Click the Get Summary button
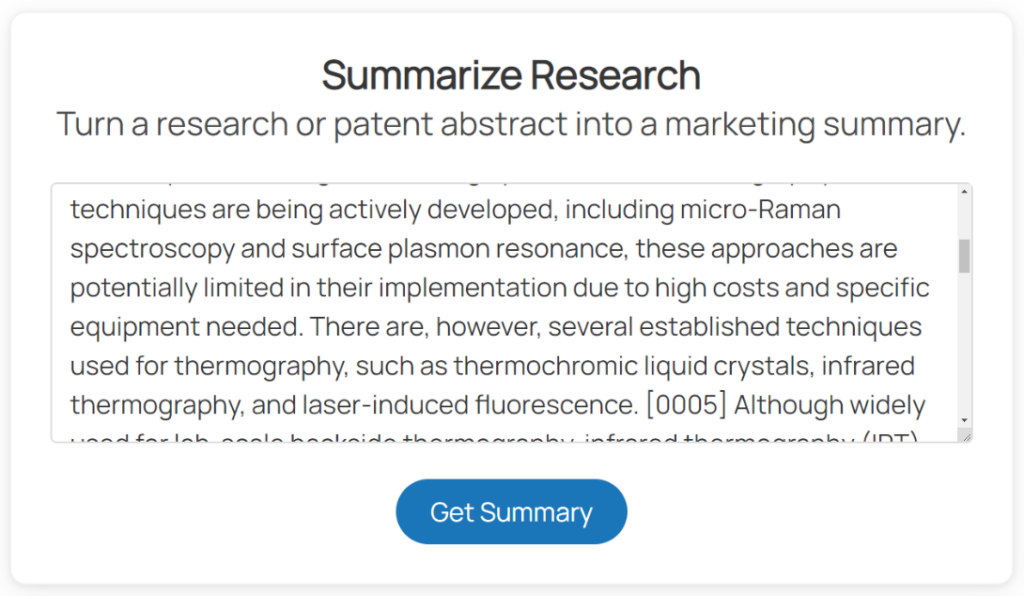The width and height of the screenshot is (1024, 596). 511,512
